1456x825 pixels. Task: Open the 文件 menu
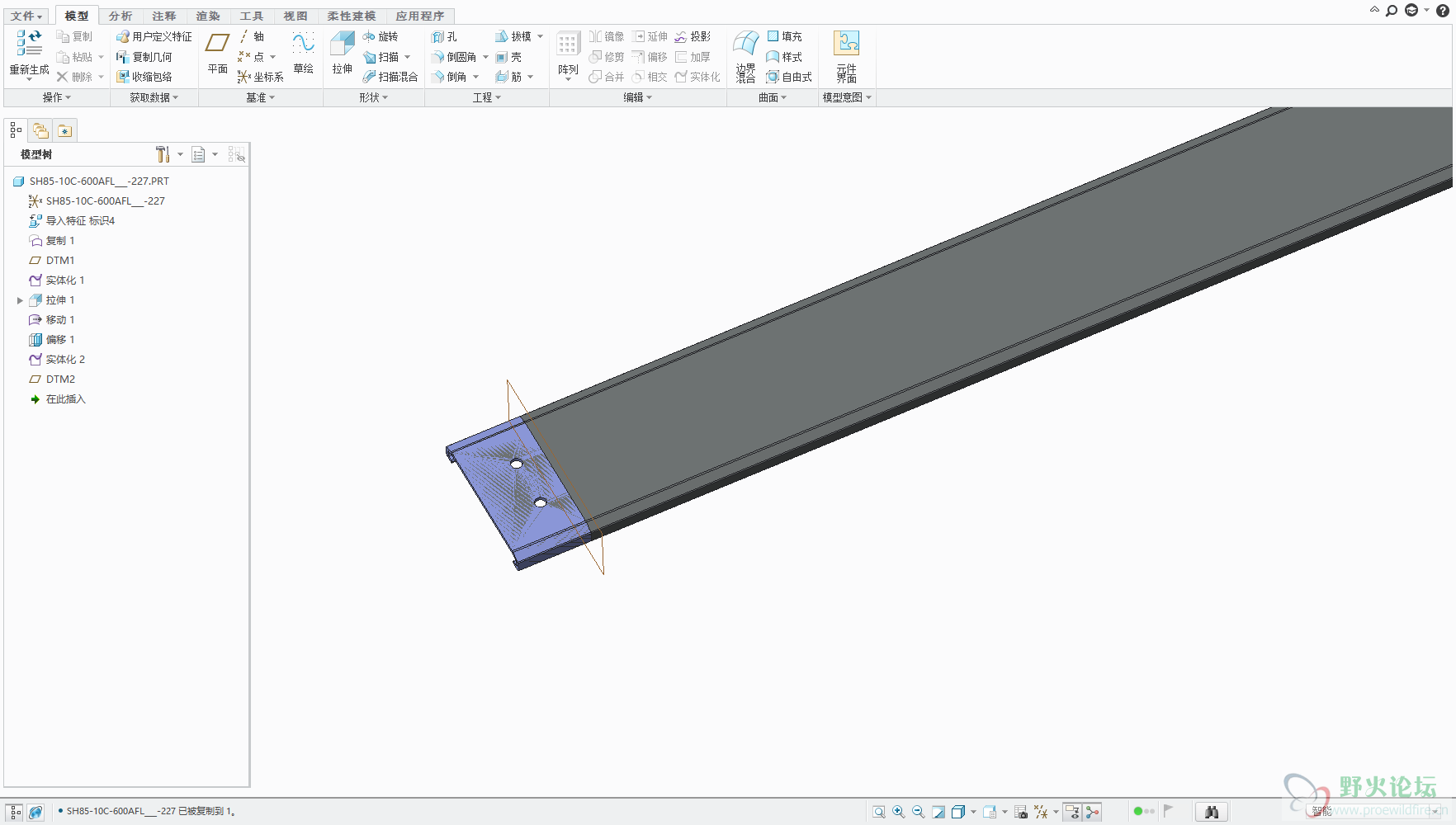pyautogui.click(x=26, y=16)
